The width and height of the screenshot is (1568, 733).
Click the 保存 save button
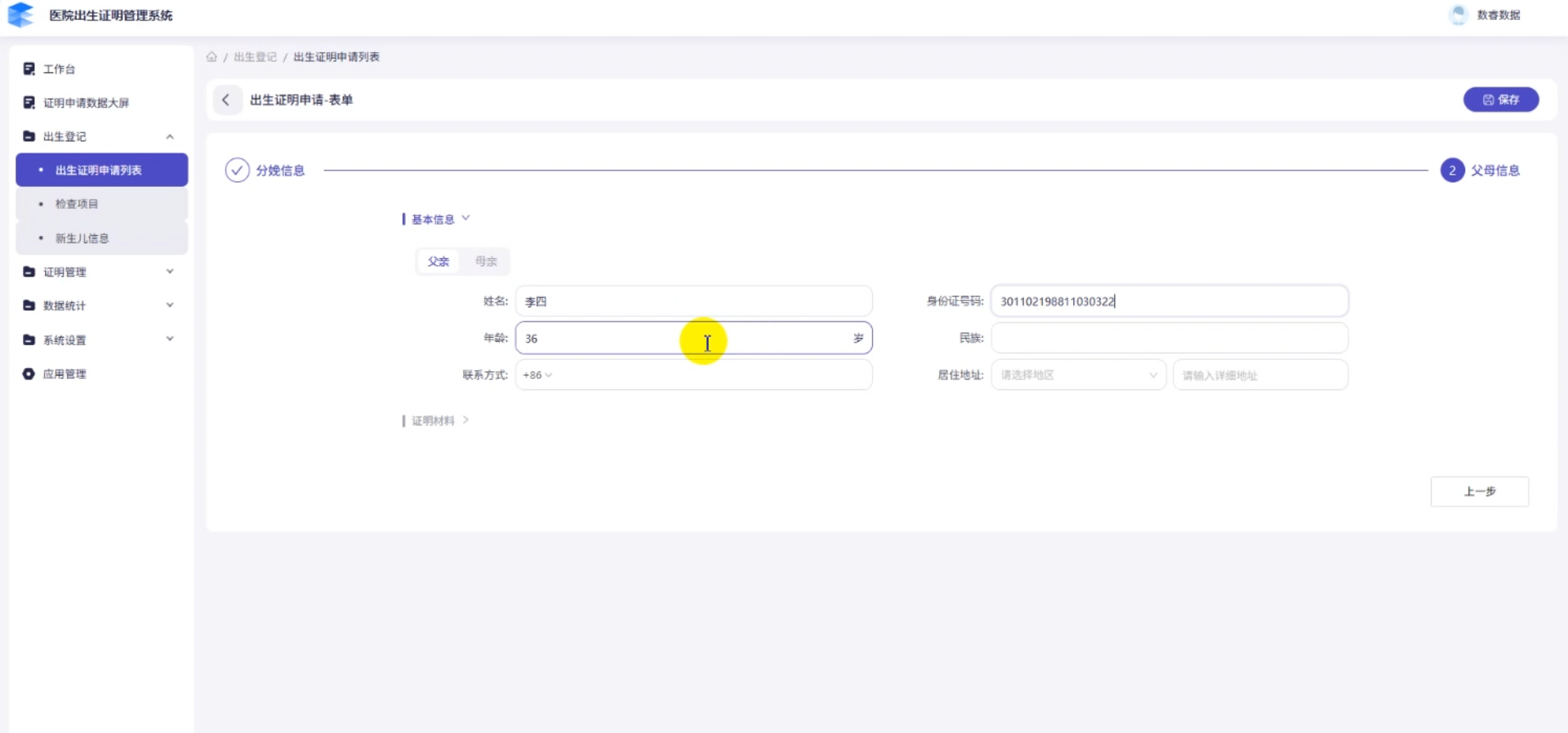[1500, 100]
